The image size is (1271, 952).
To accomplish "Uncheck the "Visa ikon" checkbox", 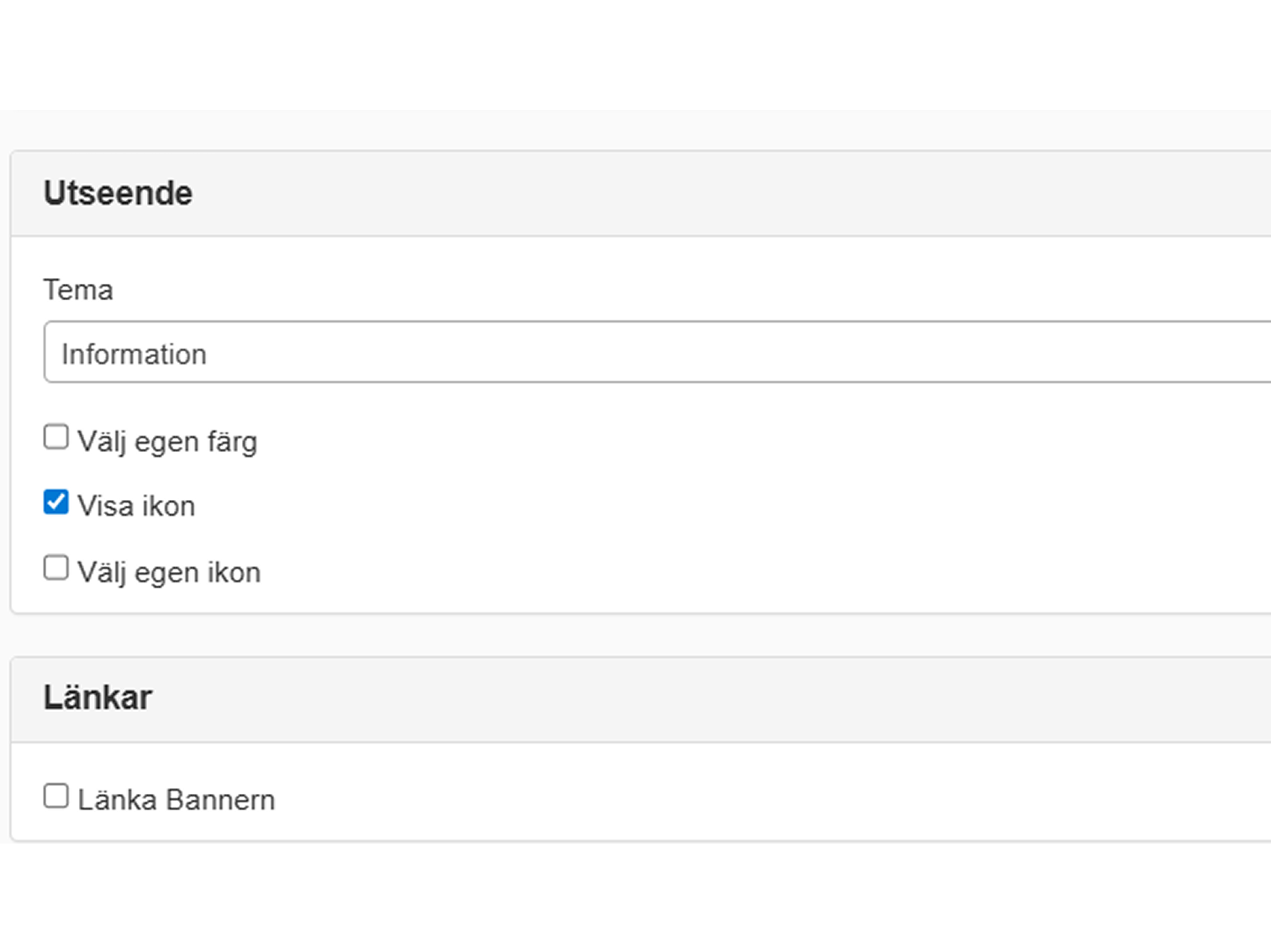I will 55,502.
